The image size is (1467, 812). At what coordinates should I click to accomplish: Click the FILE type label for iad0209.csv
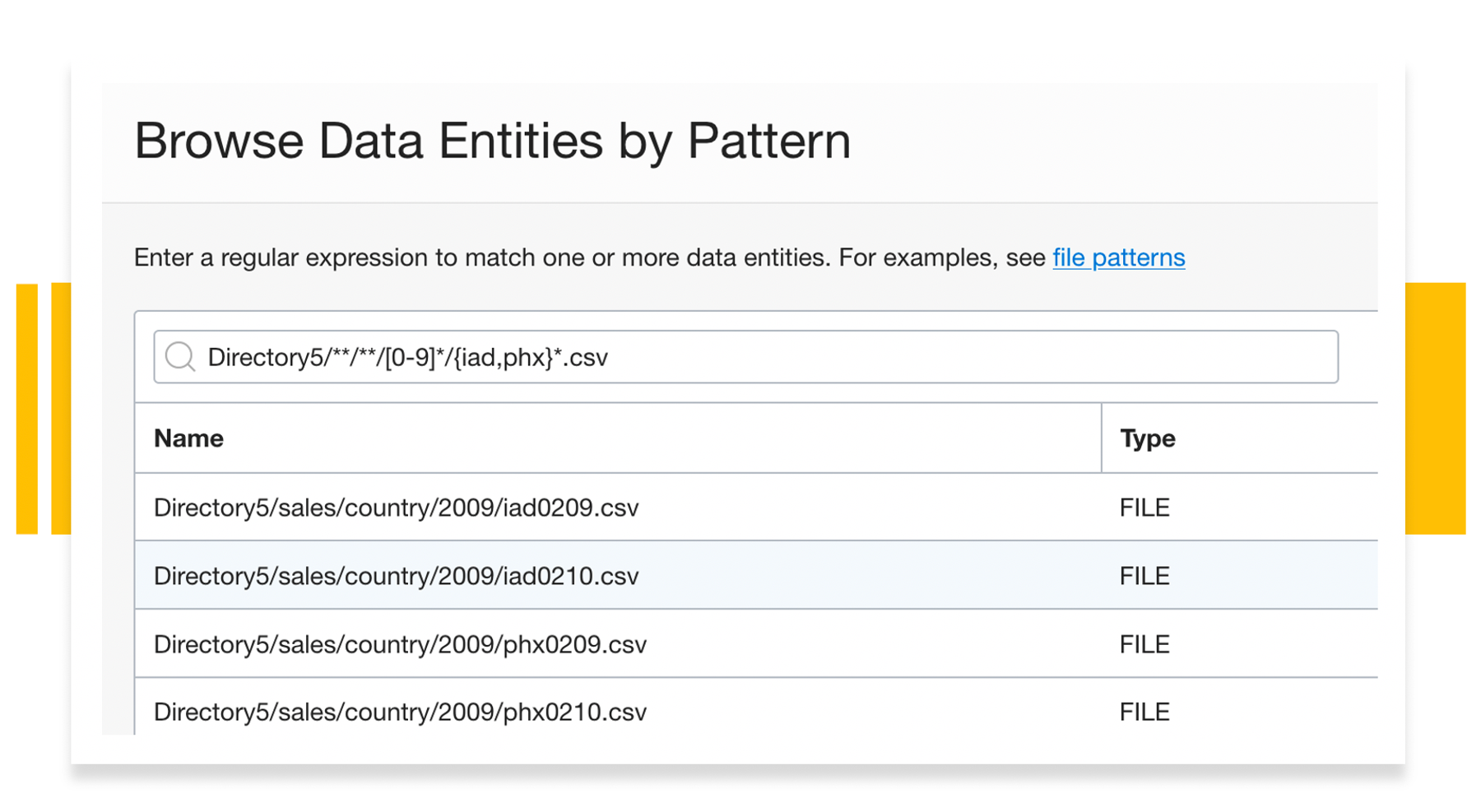coord(1144,508)
